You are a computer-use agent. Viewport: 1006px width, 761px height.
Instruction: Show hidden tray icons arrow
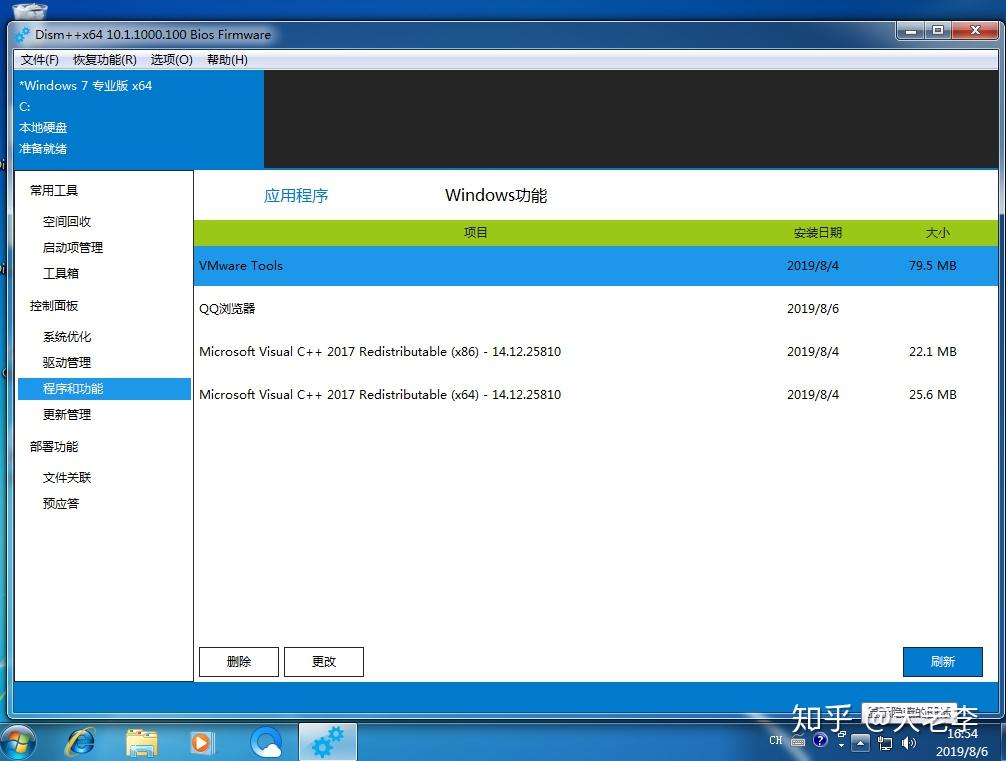point(860,744)
